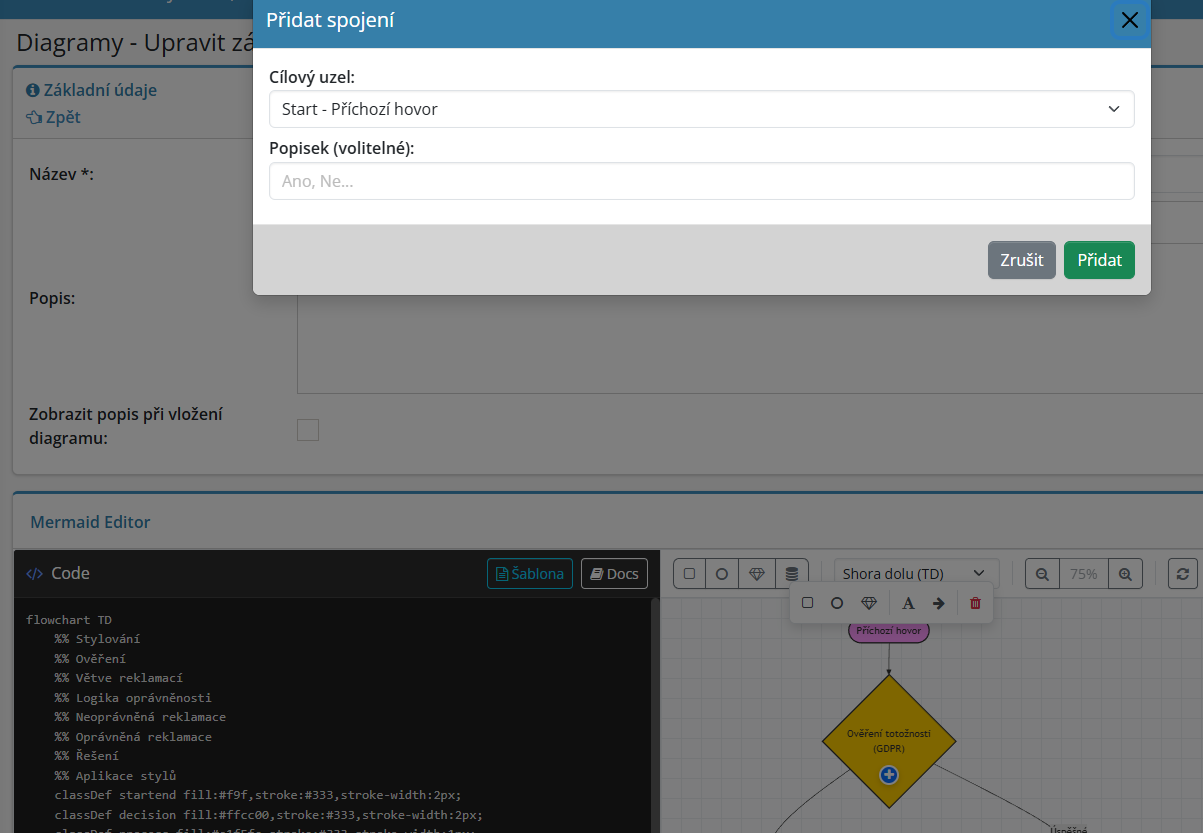The width and height of the screenshot is (1203, 833).
Task: Click the 'A' edit text icon
Action: 908,603
